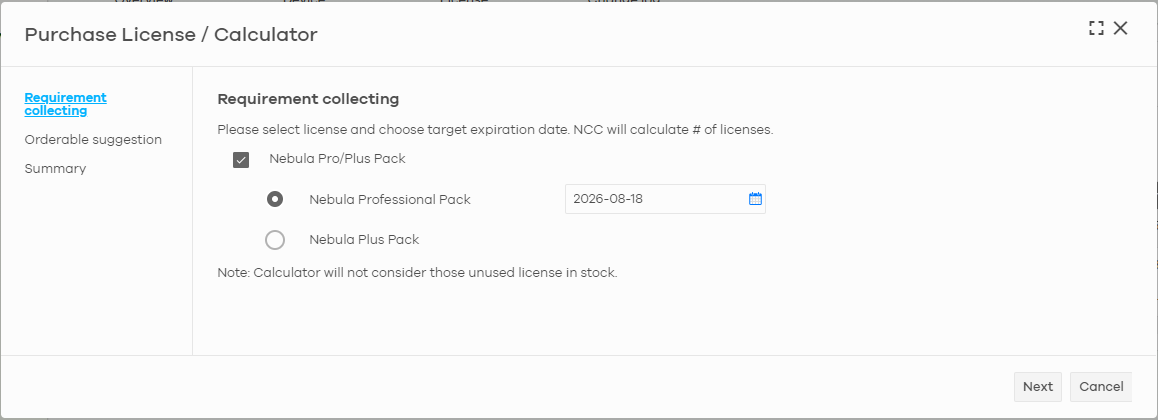Click the Nebula Plus Pack label text
The image size is (1158, 420).
(364, 239)
